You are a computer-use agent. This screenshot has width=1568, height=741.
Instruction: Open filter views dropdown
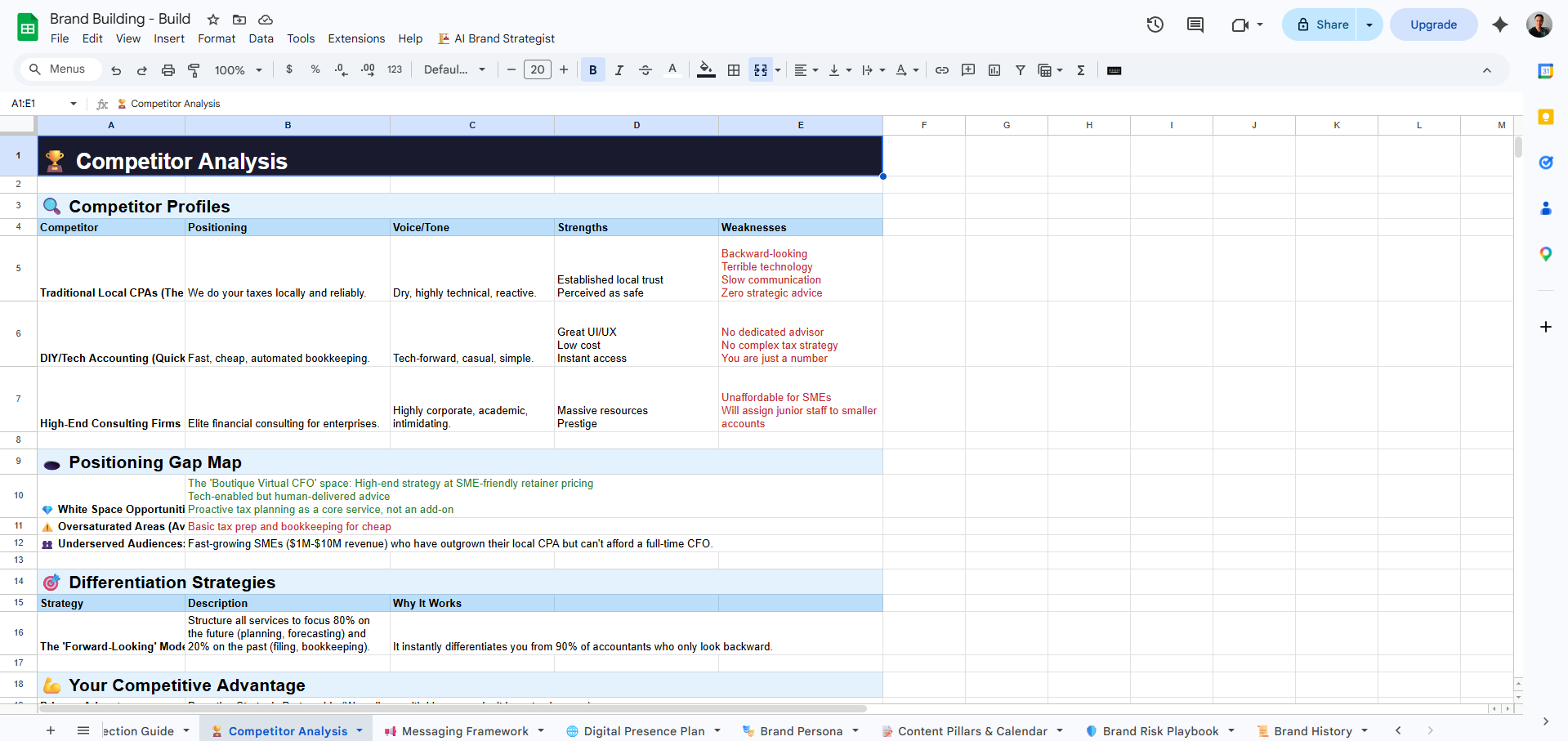1050,70
